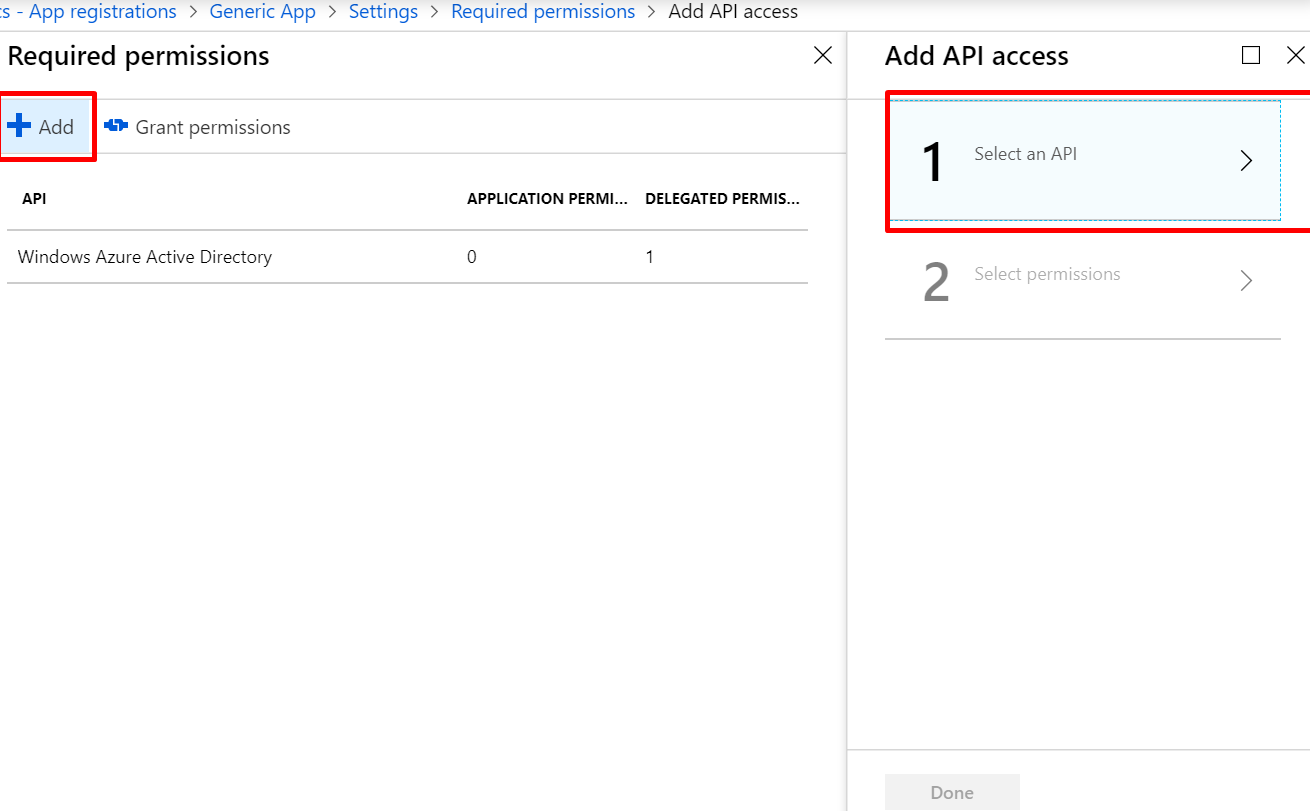Maximize the Add API access panel
The height and width of the screenshot is (811, 1310).
point(1250,56)
